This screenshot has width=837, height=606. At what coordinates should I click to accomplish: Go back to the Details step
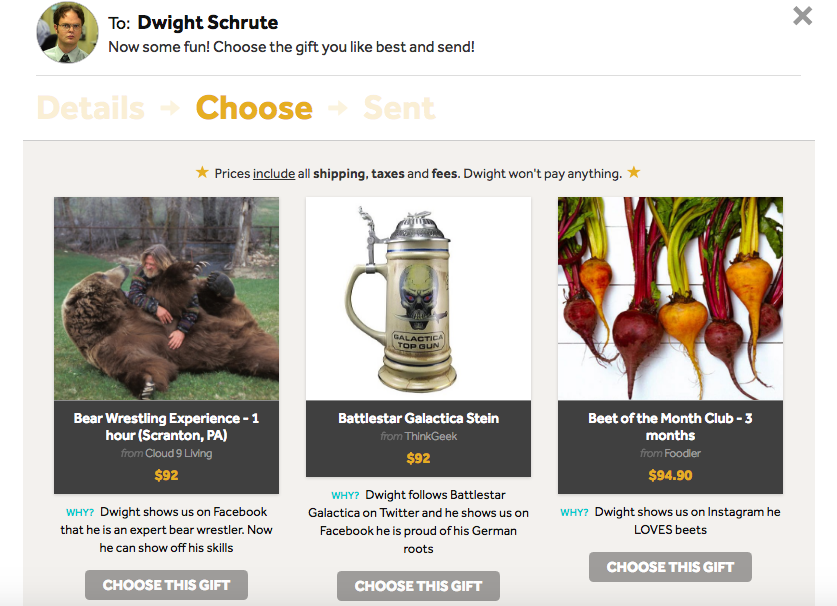point(90,108)
